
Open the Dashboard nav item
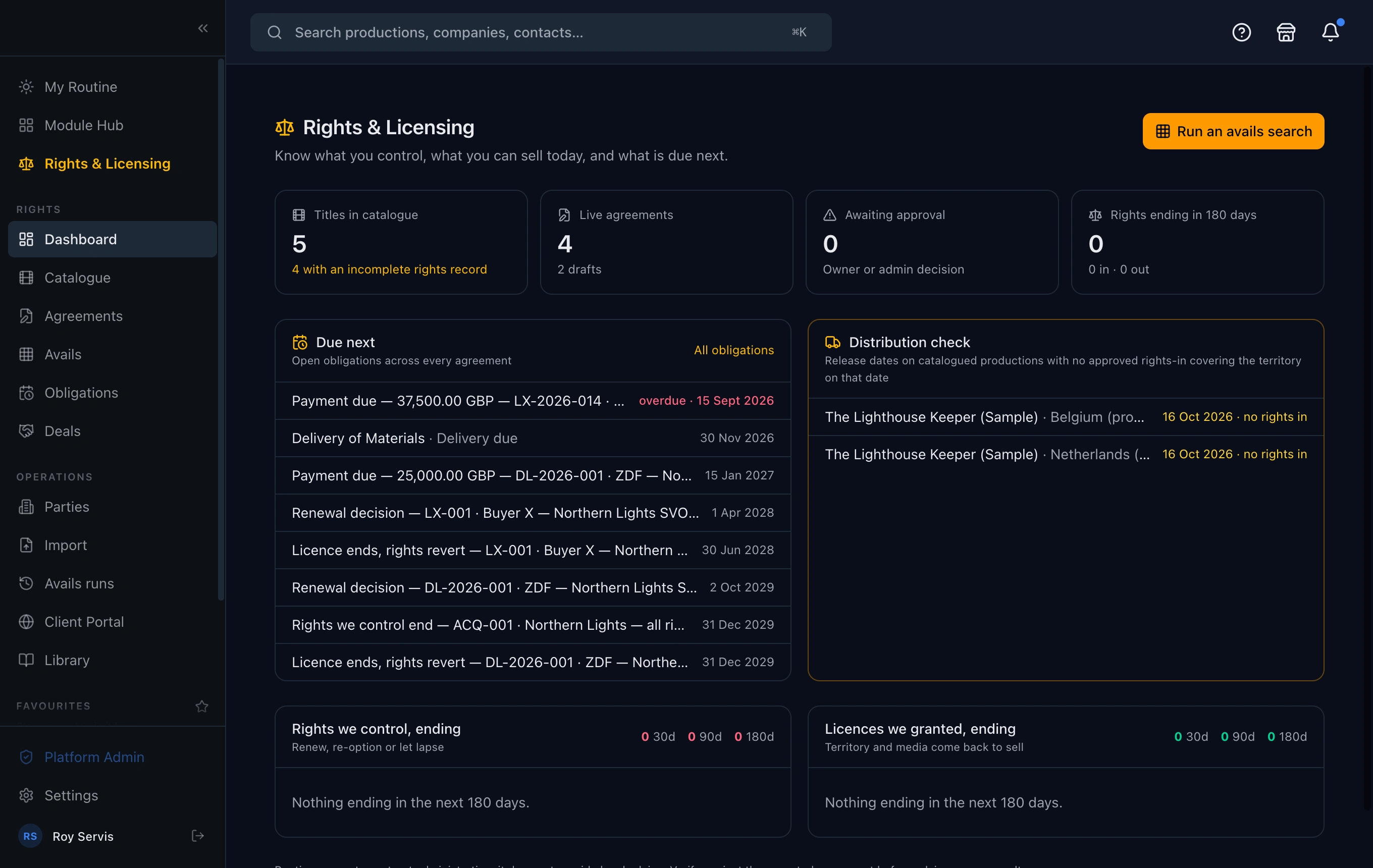tap(113, 239)
